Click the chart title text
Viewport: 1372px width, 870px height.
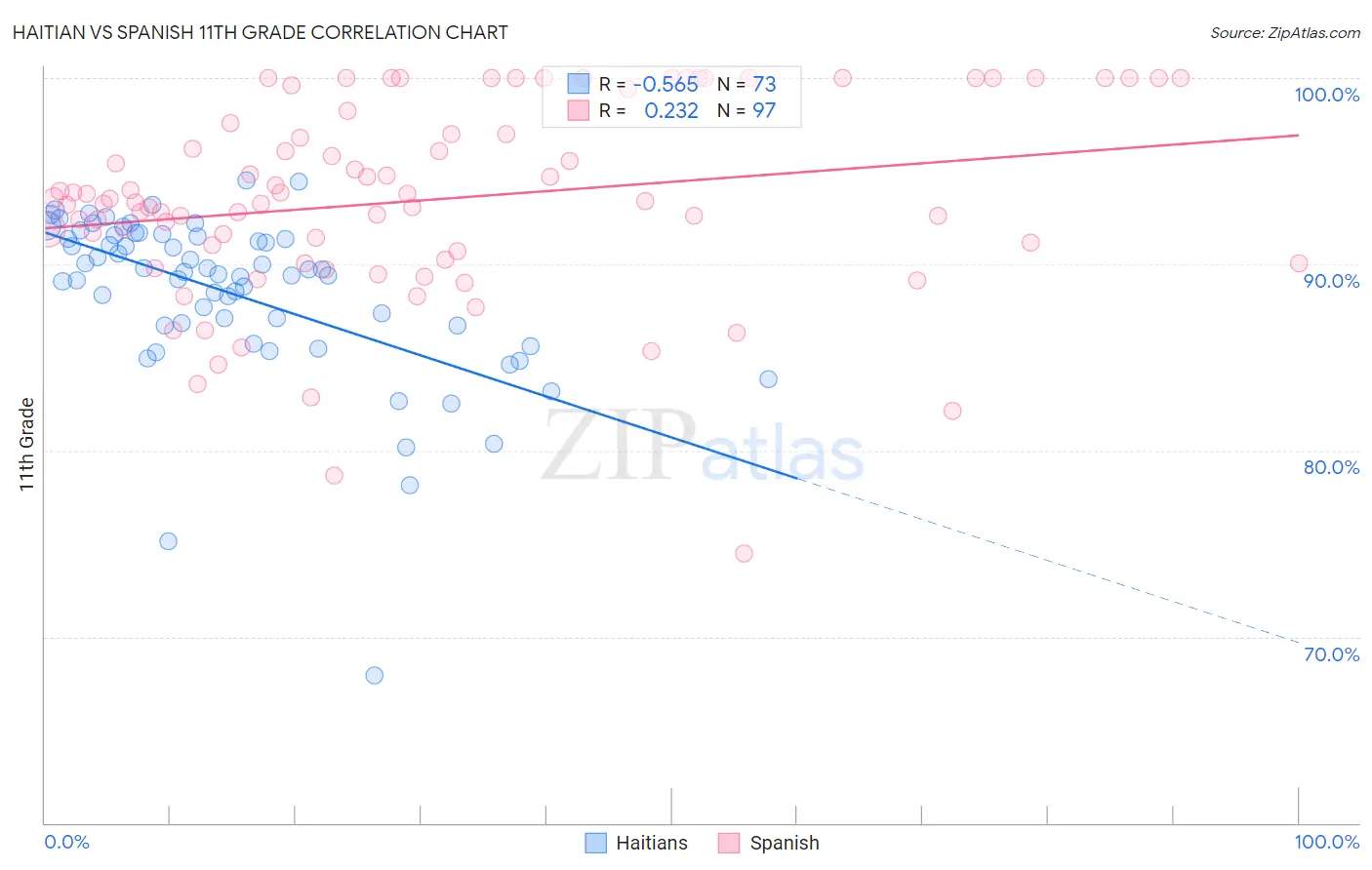(260, 32)
